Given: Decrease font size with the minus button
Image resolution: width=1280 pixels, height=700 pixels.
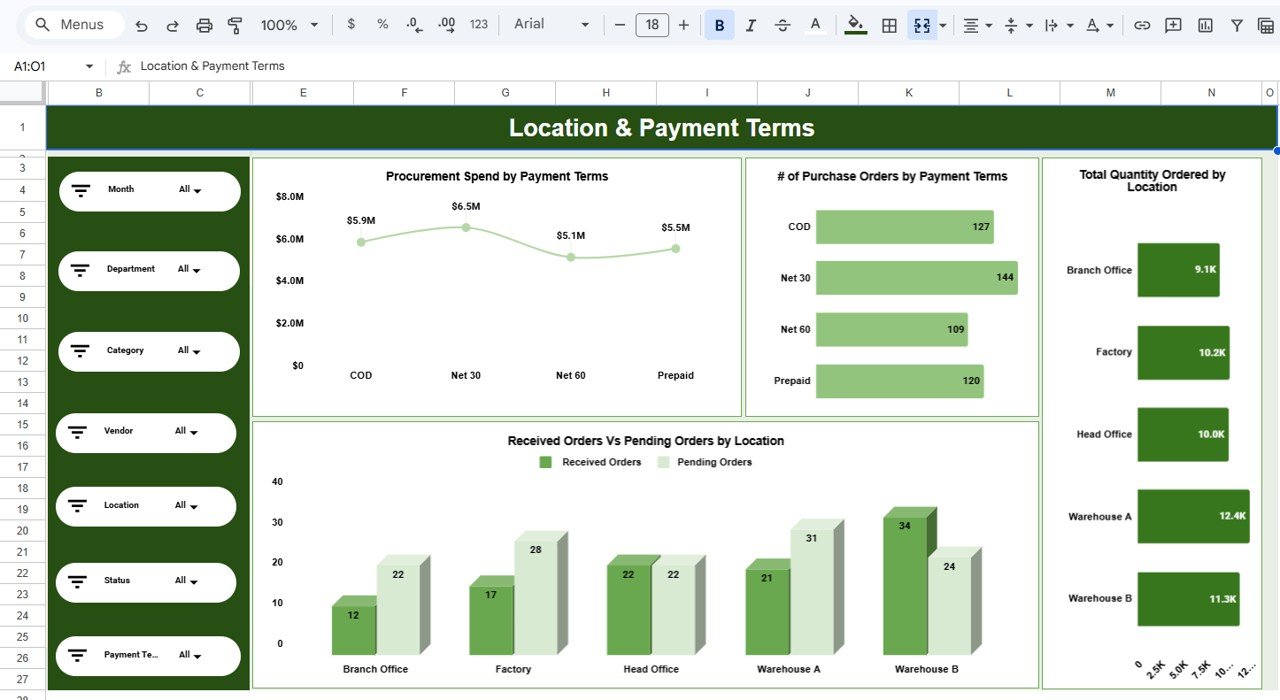Looking at the screenshot, I should pyautogui.click(x=620, y=24).
